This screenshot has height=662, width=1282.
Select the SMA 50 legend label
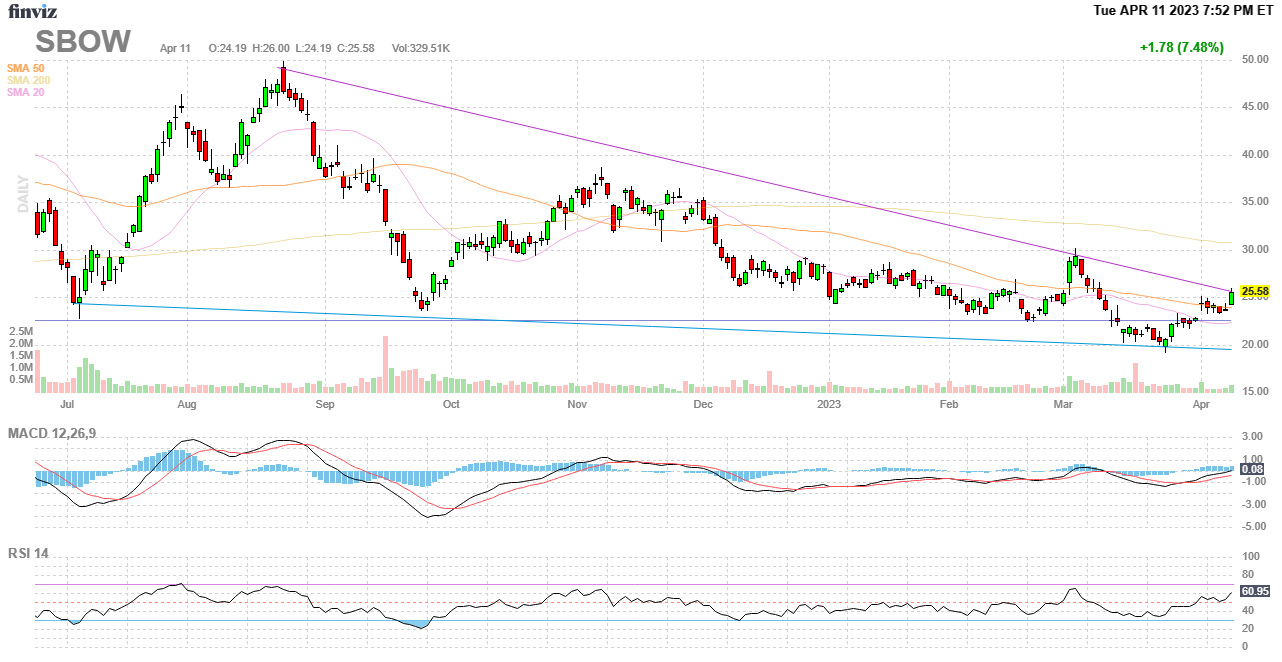pos(25,68)
